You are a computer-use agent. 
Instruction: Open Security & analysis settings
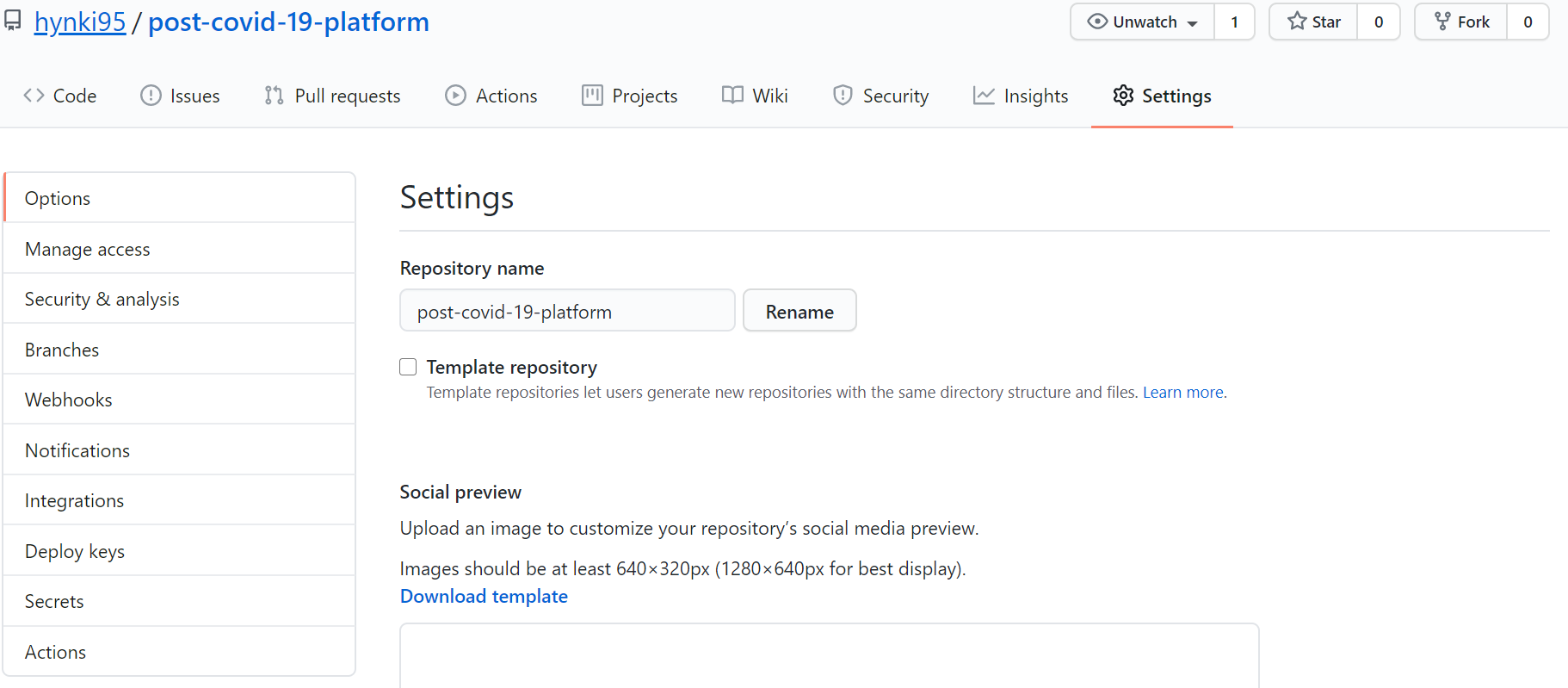tap(179, 299)
